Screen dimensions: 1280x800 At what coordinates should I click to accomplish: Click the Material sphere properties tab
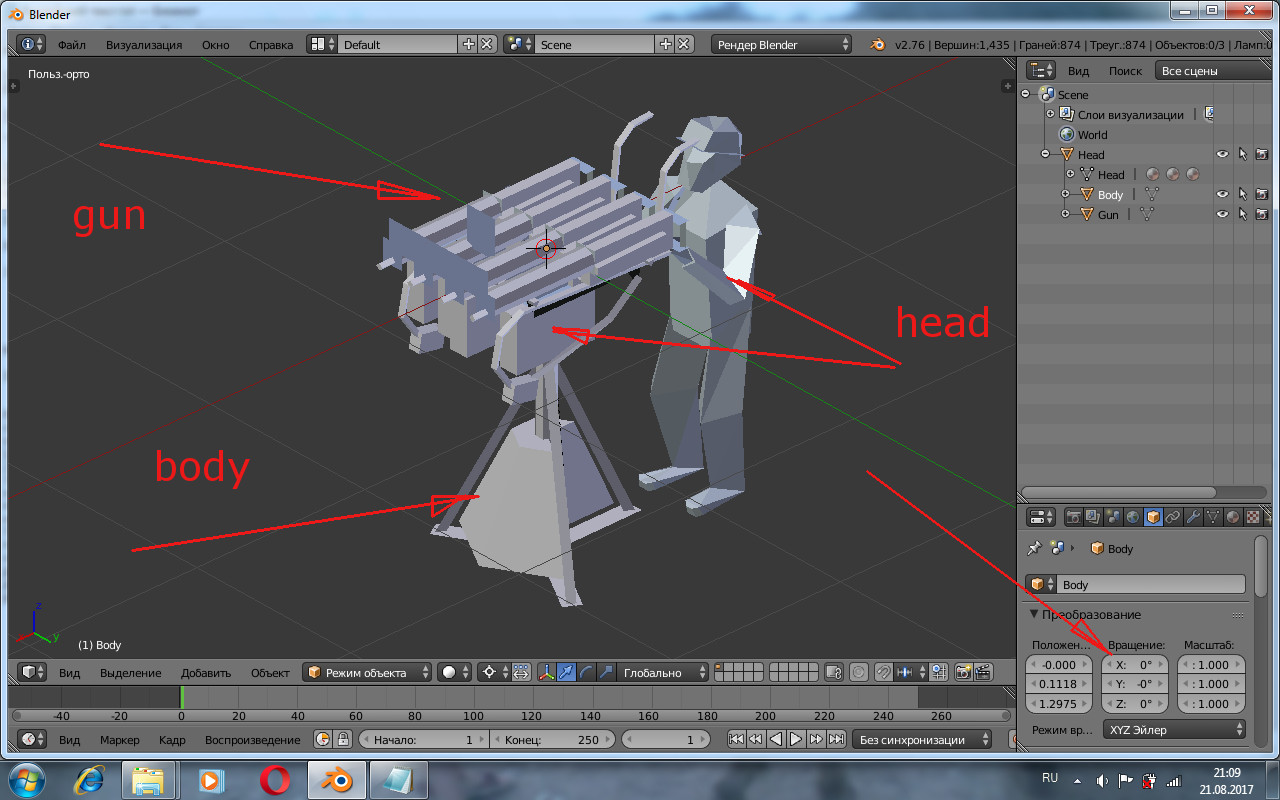[1232, 517]
